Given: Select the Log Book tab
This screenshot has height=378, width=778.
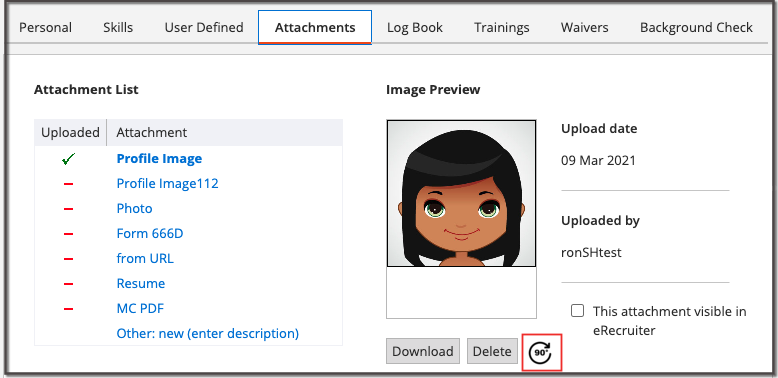Looking at the screenshot, I should tap(415, 27).
